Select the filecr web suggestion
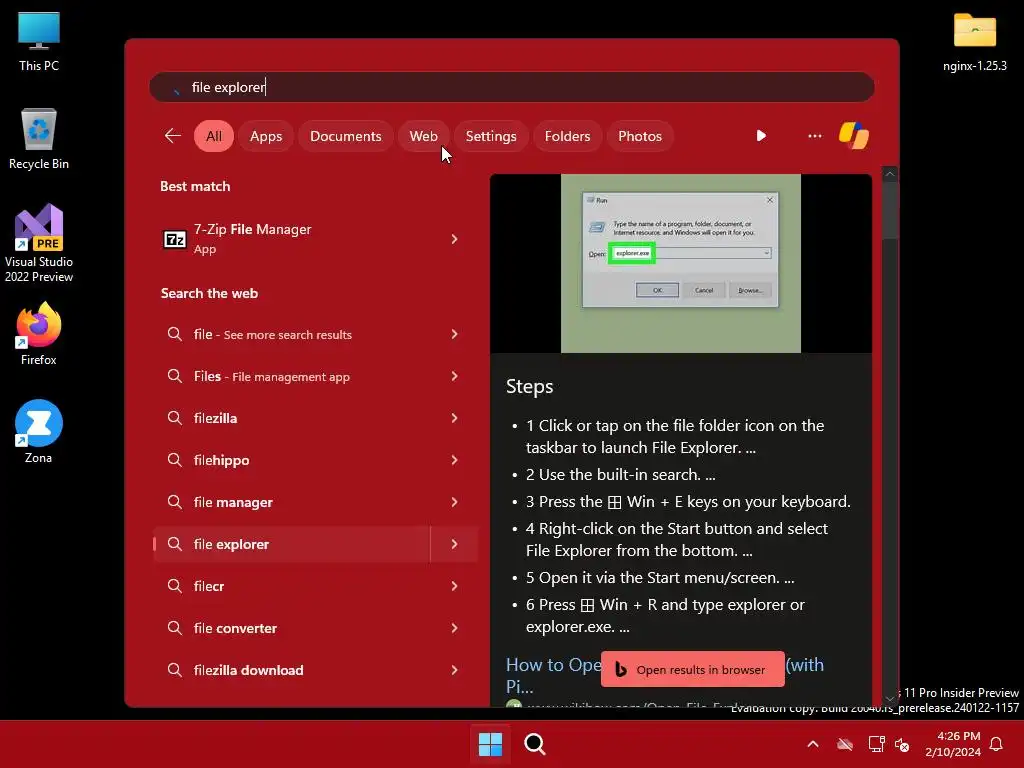Viewport: 1024px width, 768px height. [291, 586]
